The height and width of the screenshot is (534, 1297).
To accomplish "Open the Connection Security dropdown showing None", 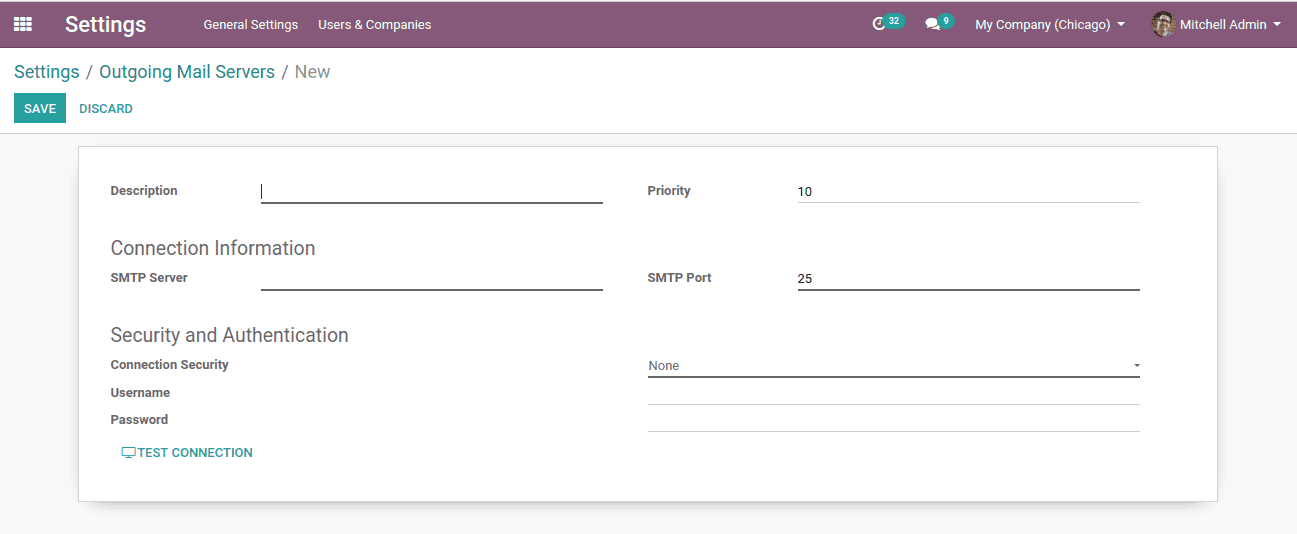I will 894,366.
